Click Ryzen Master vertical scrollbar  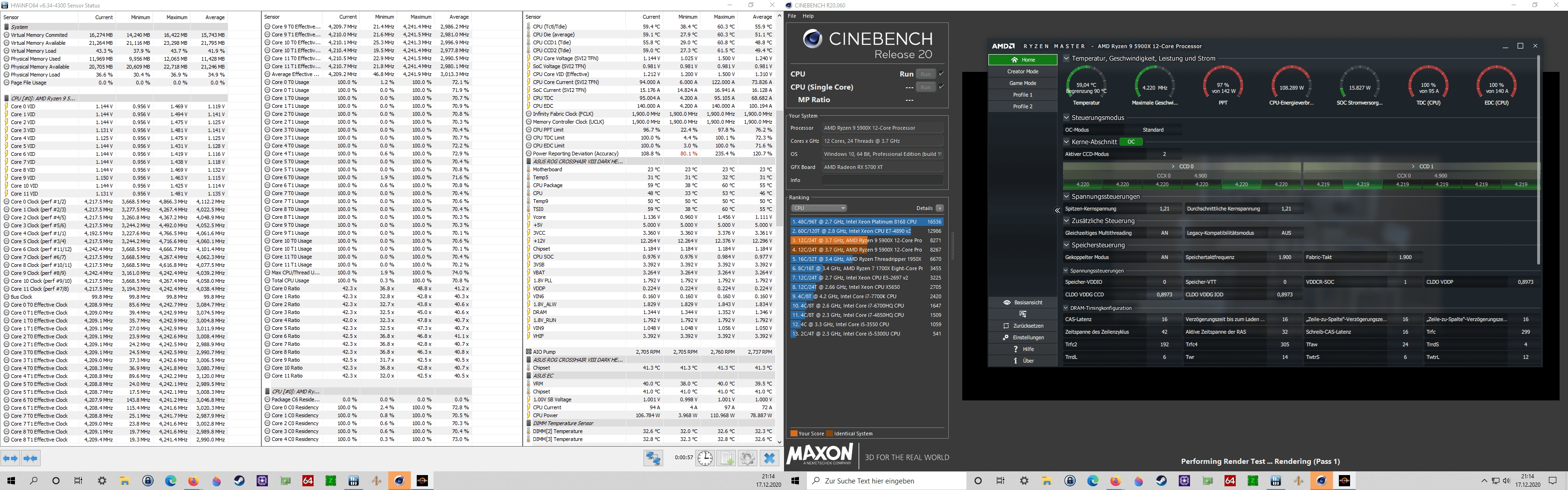pyautogui.click(x=1539, y=160)
